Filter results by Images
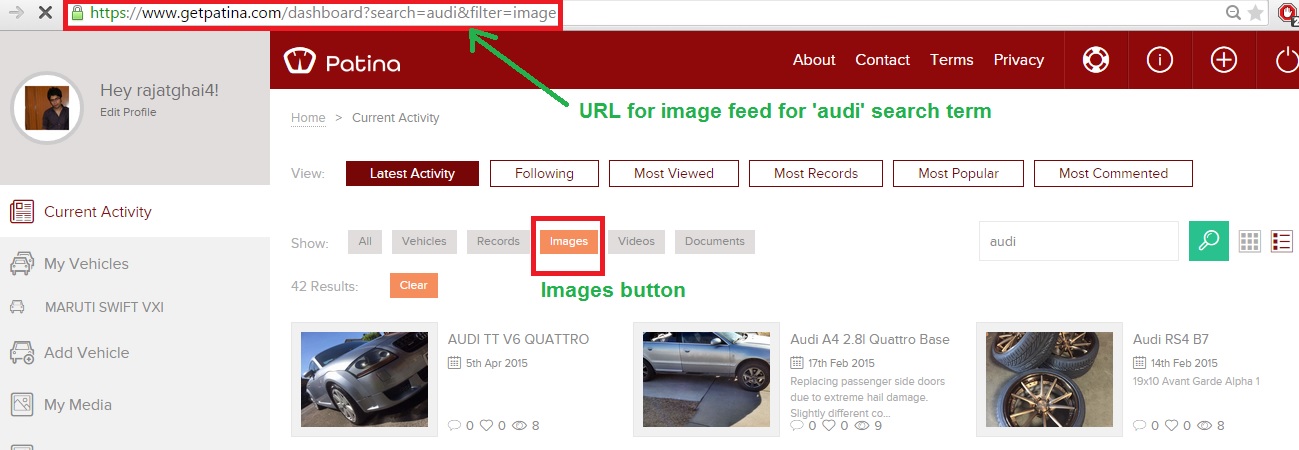The image size is (1299, 450). pos(568,241)
